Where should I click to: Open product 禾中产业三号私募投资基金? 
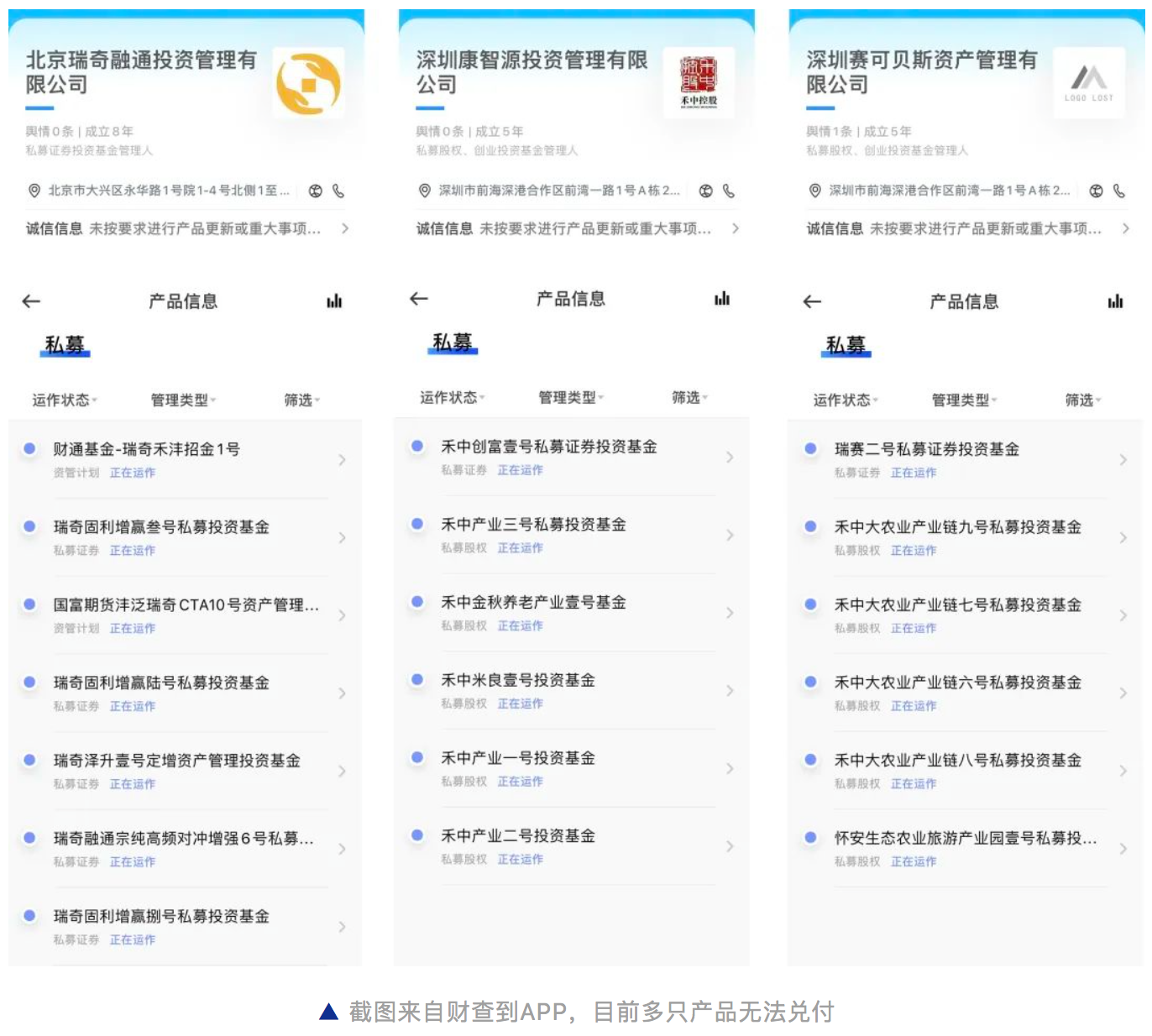[x=572, y=535]
